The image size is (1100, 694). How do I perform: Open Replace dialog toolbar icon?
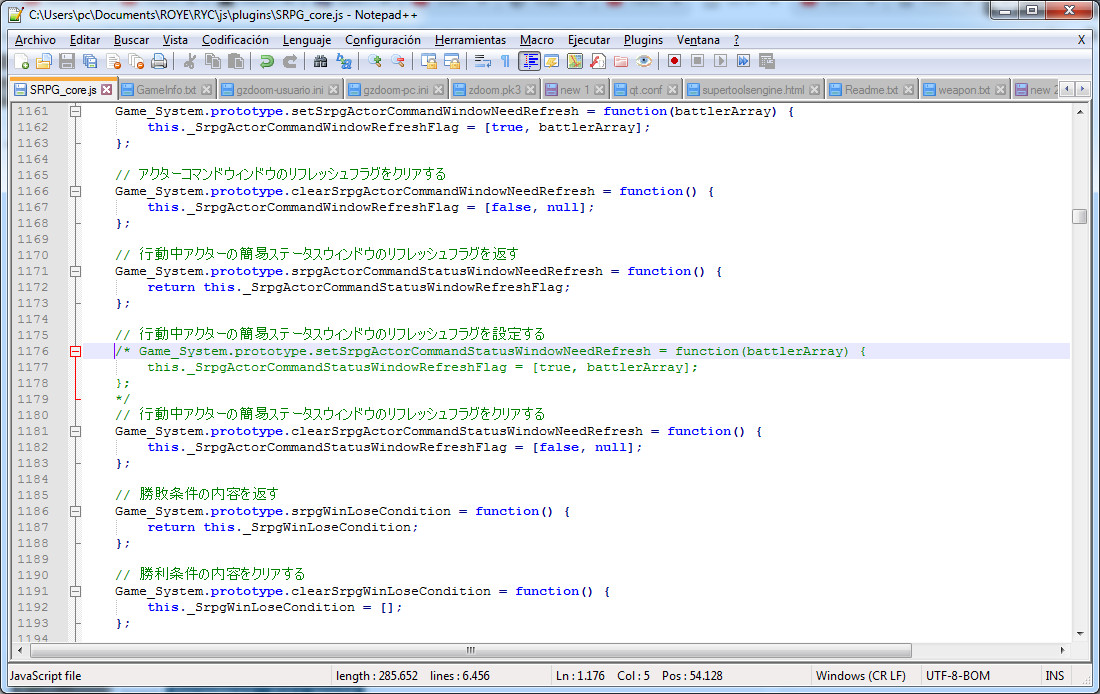[x=343, y=62]
